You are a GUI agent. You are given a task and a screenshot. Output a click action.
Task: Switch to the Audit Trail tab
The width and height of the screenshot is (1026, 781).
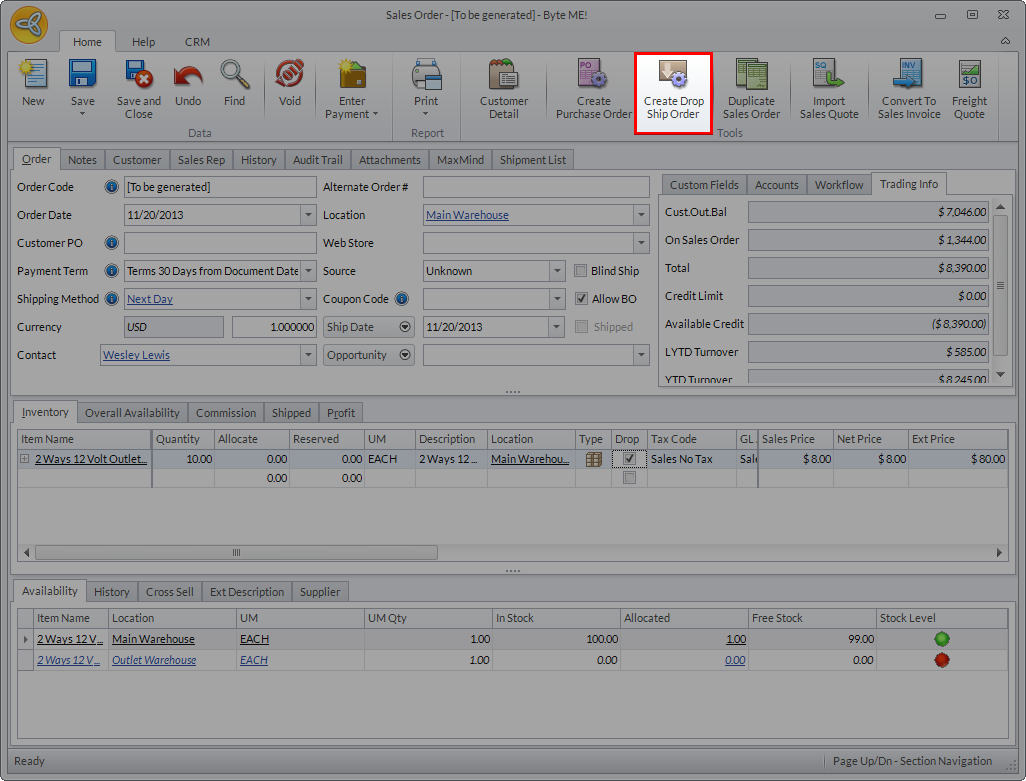[x=317, y=160]
